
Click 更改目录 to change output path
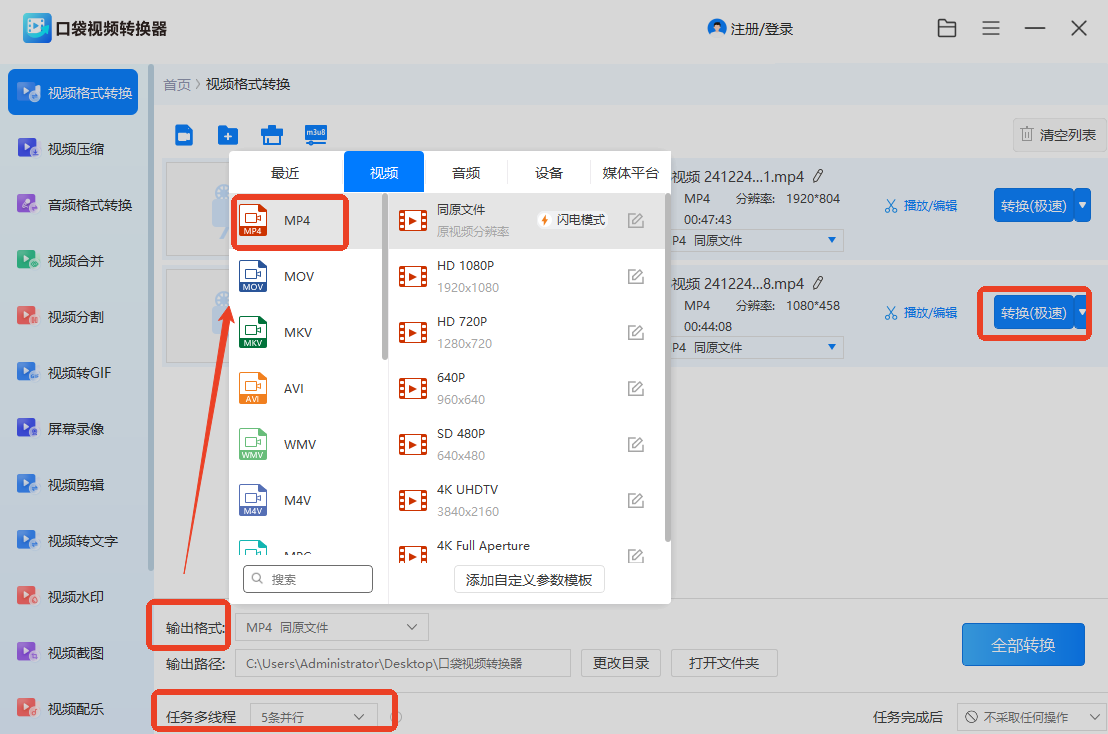pos(620,662)
